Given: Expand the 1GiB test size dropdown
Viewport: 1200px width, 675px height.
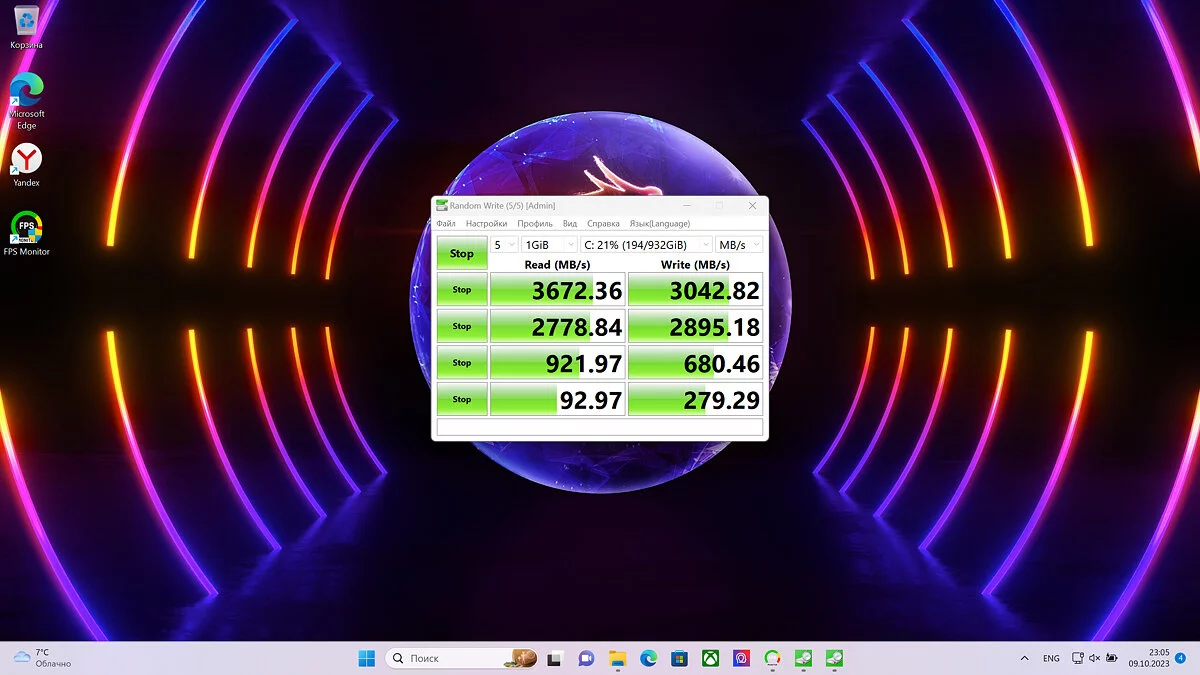Looking at the screenshot, I should (x=549, y=245).
